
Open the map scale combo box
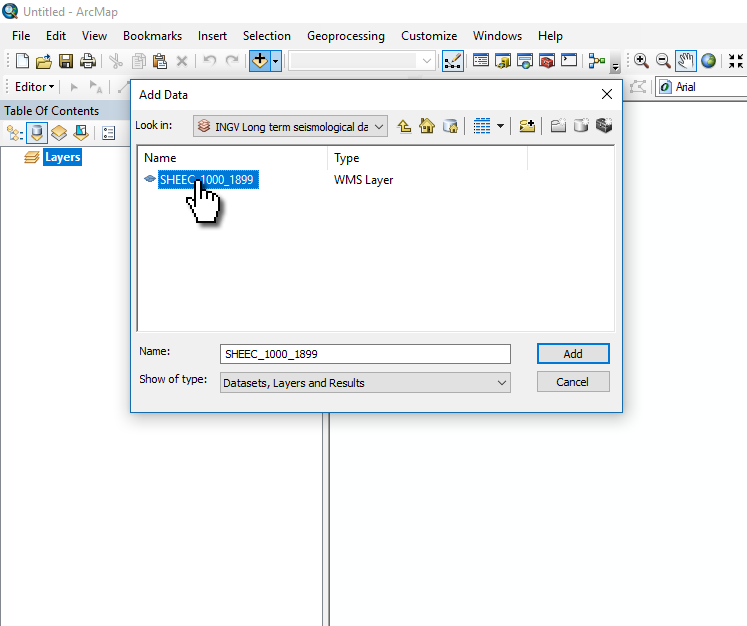(x=362, y=61)
